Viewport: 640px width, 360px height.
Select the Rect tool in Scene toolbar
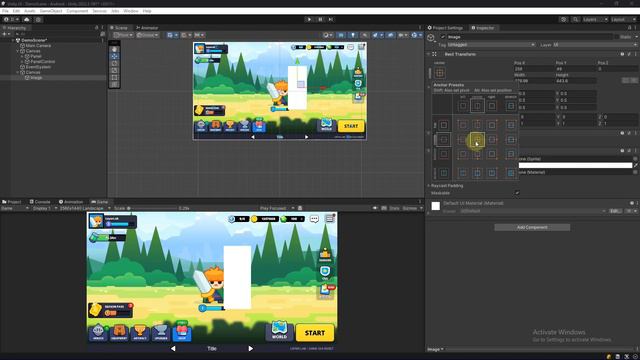click(x=115, y=77)
